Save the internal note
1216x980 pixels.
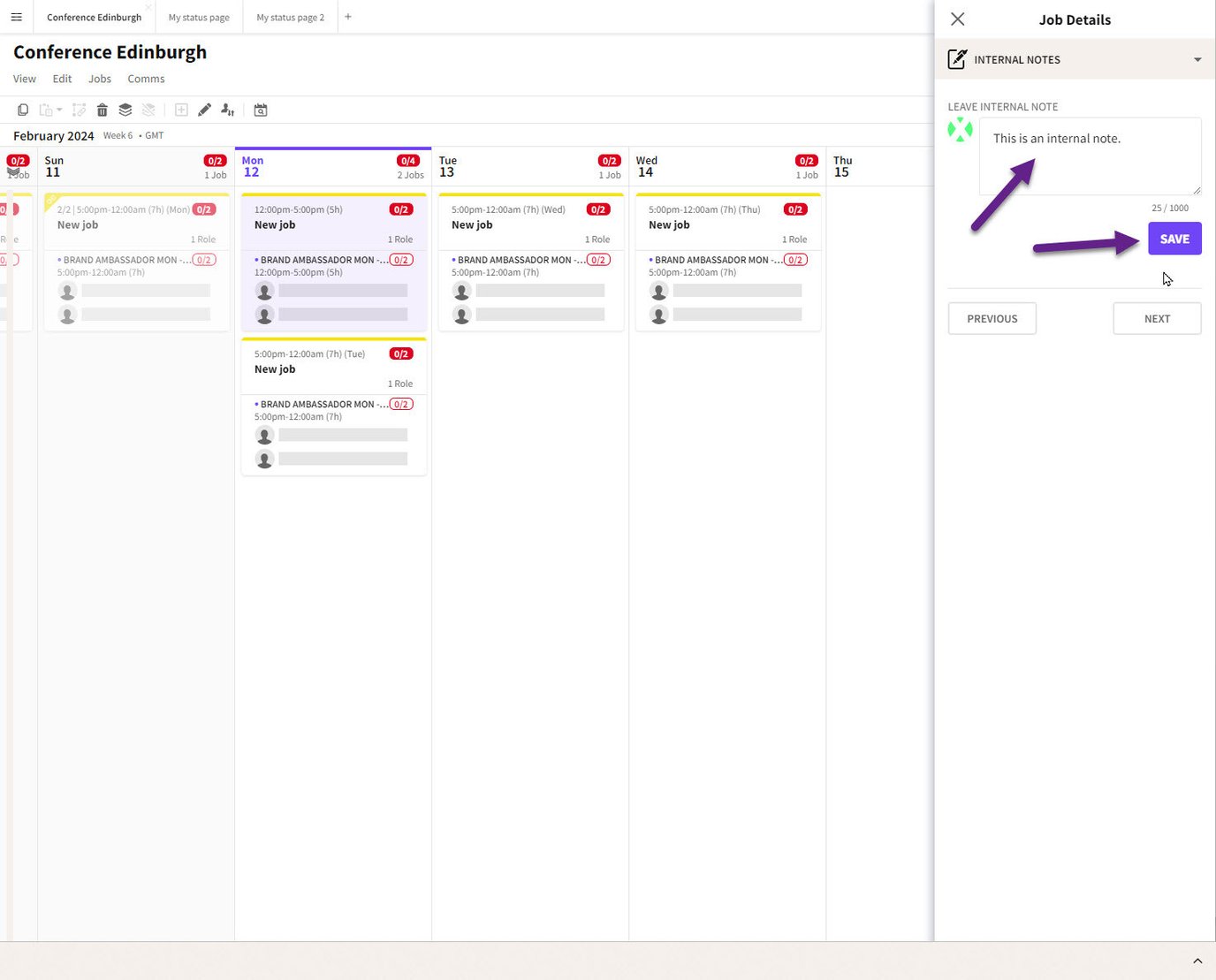1174,239
